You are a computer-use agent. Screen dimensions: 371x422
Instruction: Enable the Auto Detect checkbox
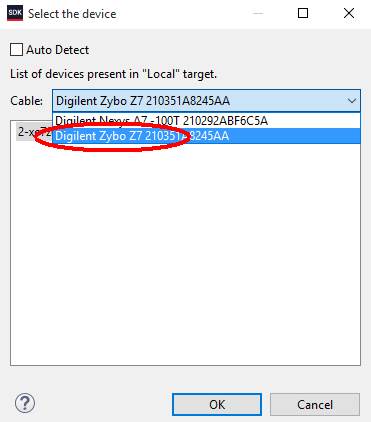[16, 50]
